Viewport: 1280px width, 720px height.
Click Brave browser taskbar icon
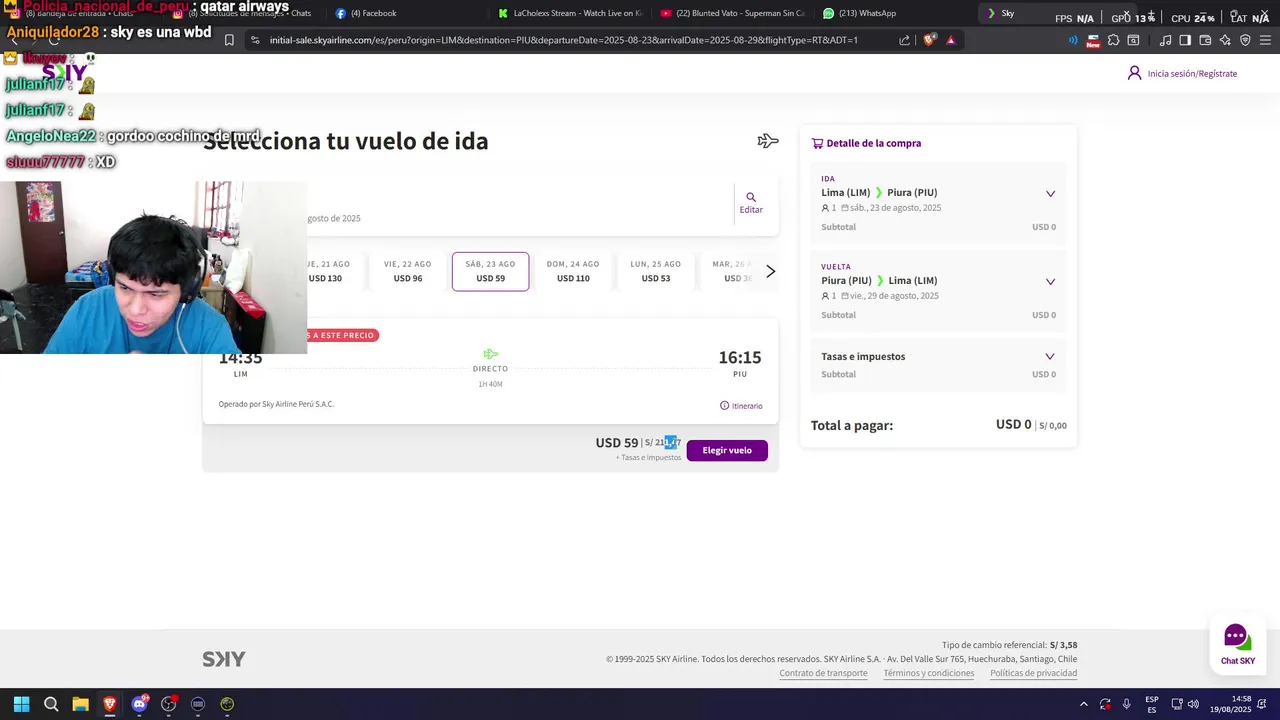(x=110, y=704)
